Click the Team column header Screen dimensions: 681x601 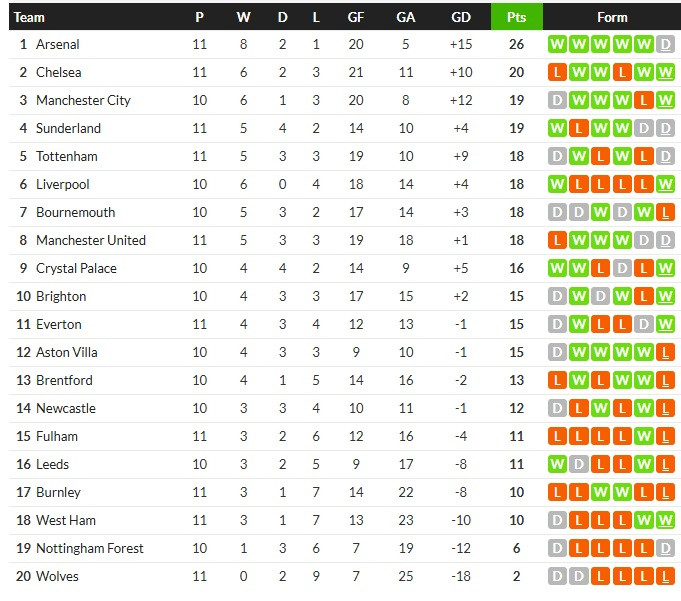click(30, 17)
